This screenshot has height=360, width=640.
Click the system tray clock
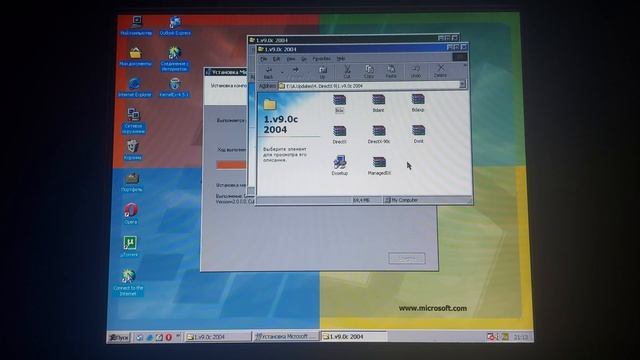(521, 337)
